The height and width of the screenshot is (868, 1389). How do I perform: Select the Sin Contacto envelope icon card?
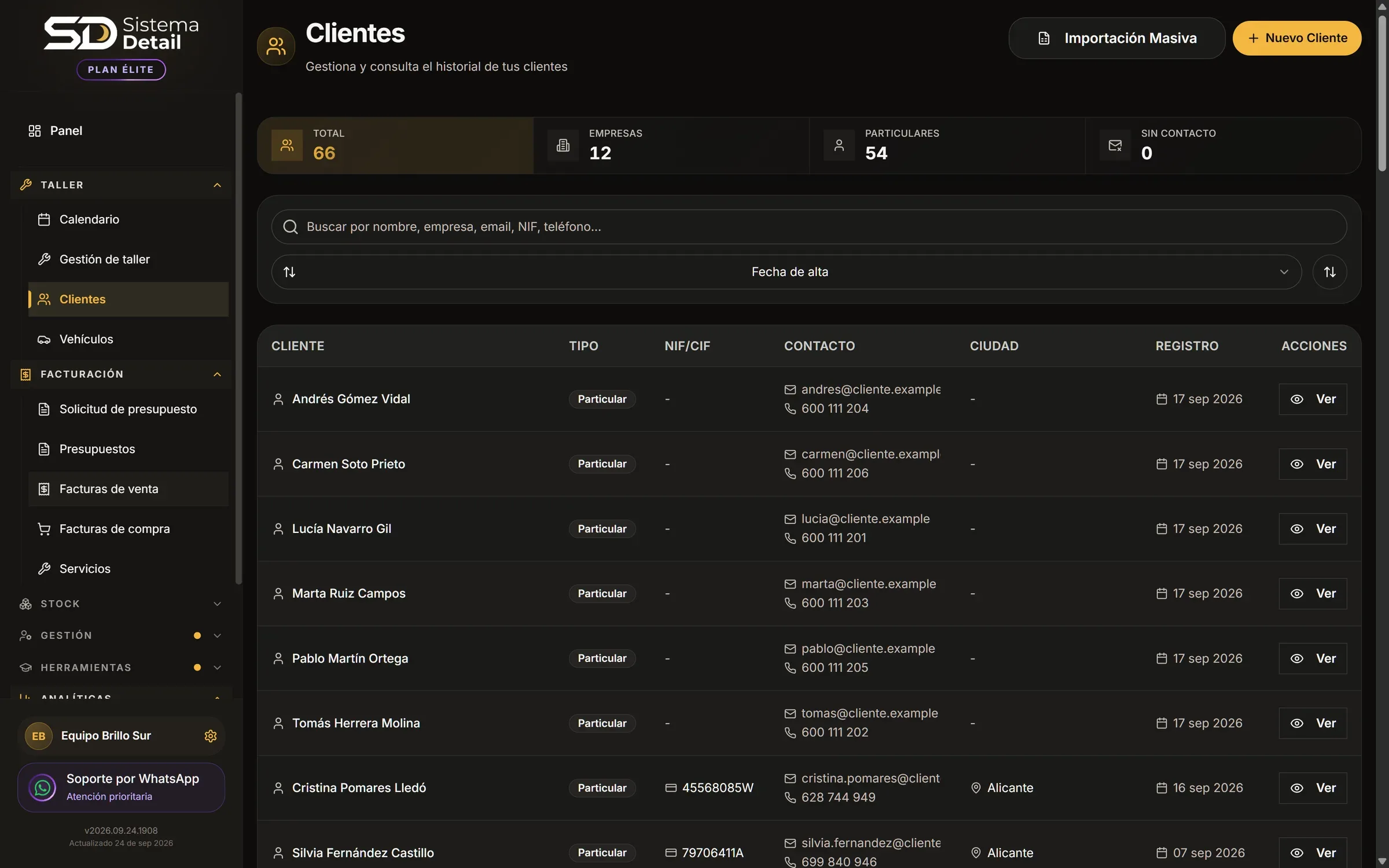pyautogui.click(x=1115, y=145)
